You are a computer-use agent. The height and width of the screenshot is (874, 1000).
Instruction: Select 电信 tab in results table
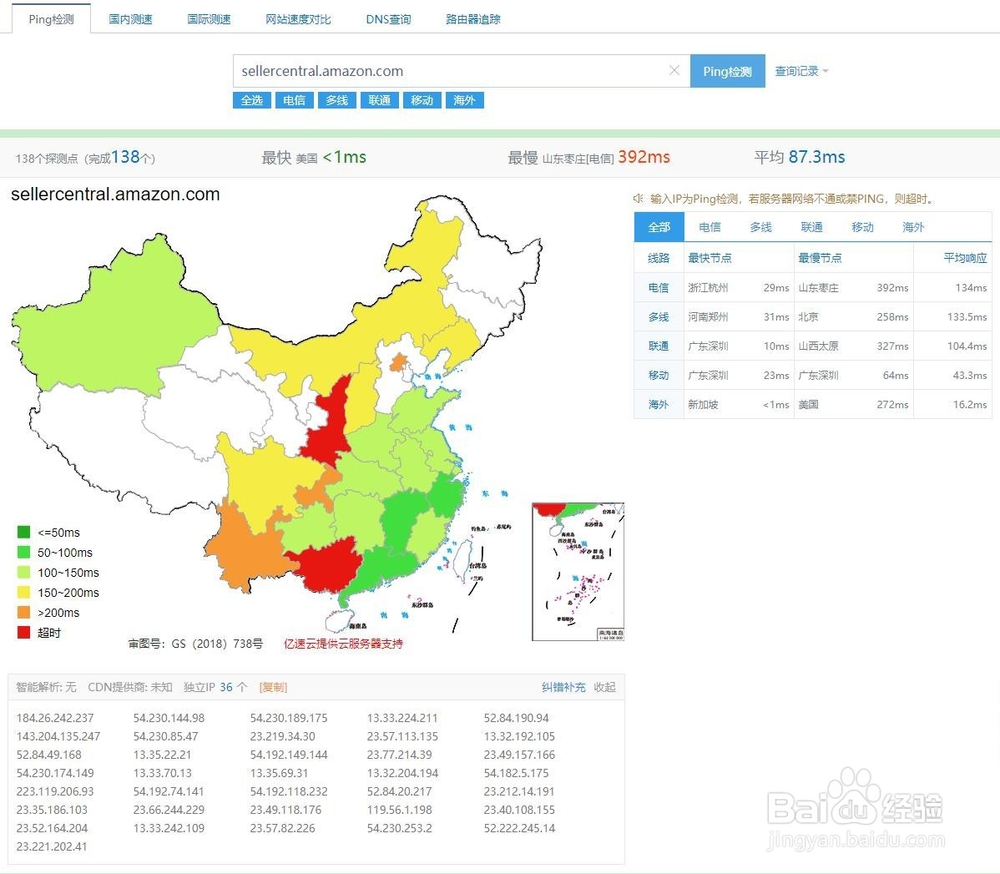coord(709,227)
